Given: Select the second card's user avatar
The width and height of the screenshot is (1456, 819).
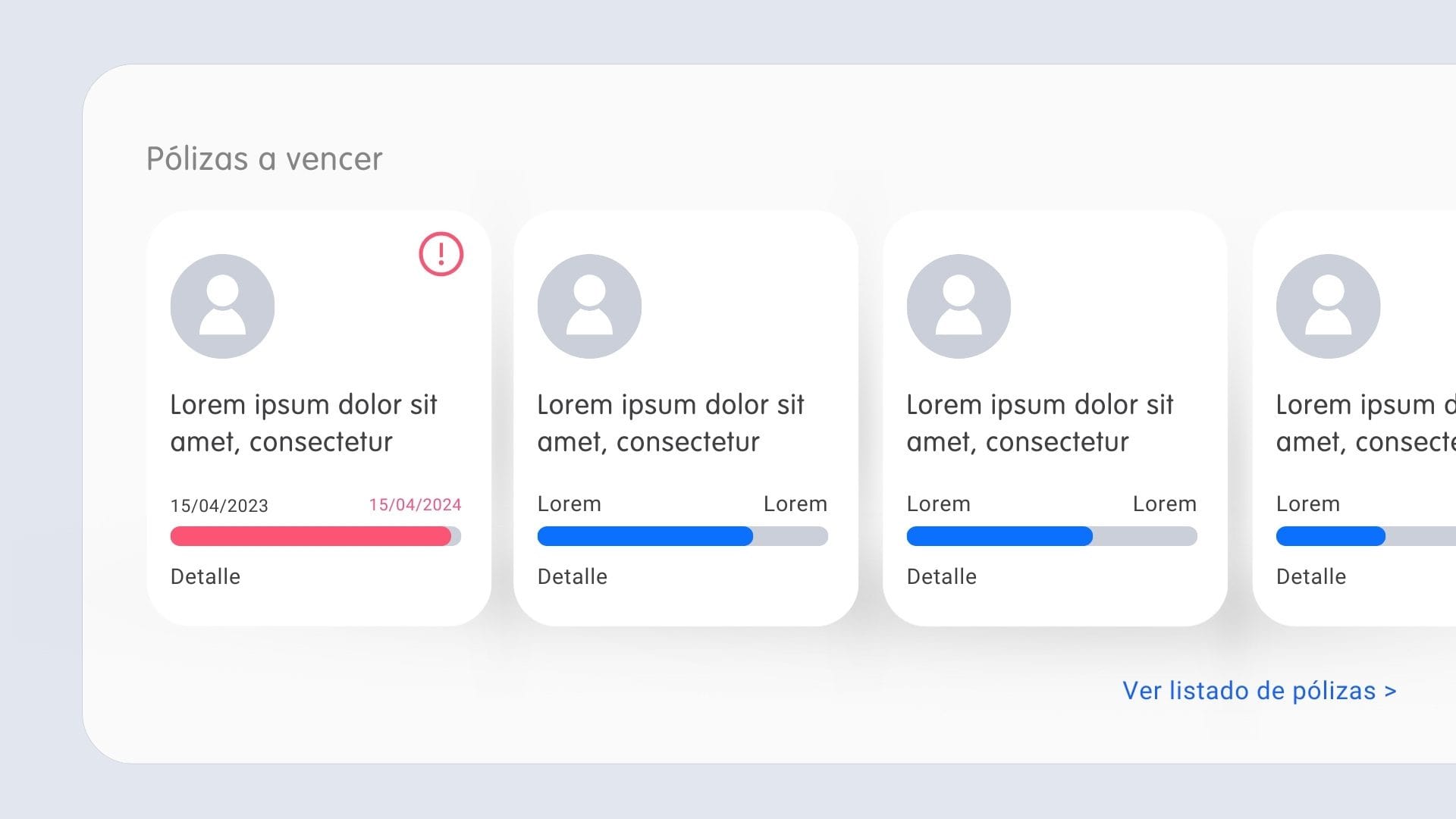Looking at the screenshot, I should (x=589, y=306).
